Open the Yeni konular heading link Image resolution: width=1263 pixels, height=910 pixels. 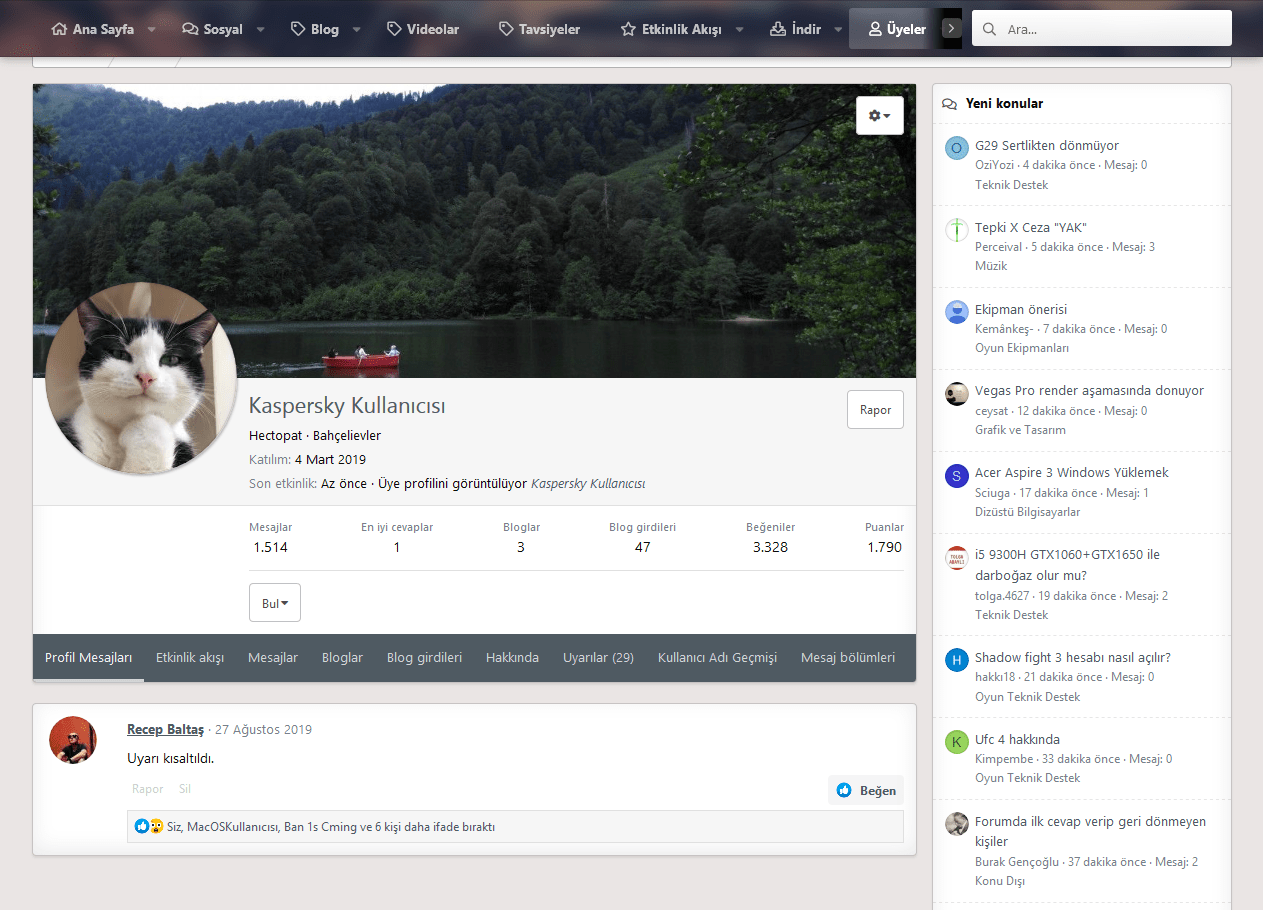click(x=1004, y=103)
